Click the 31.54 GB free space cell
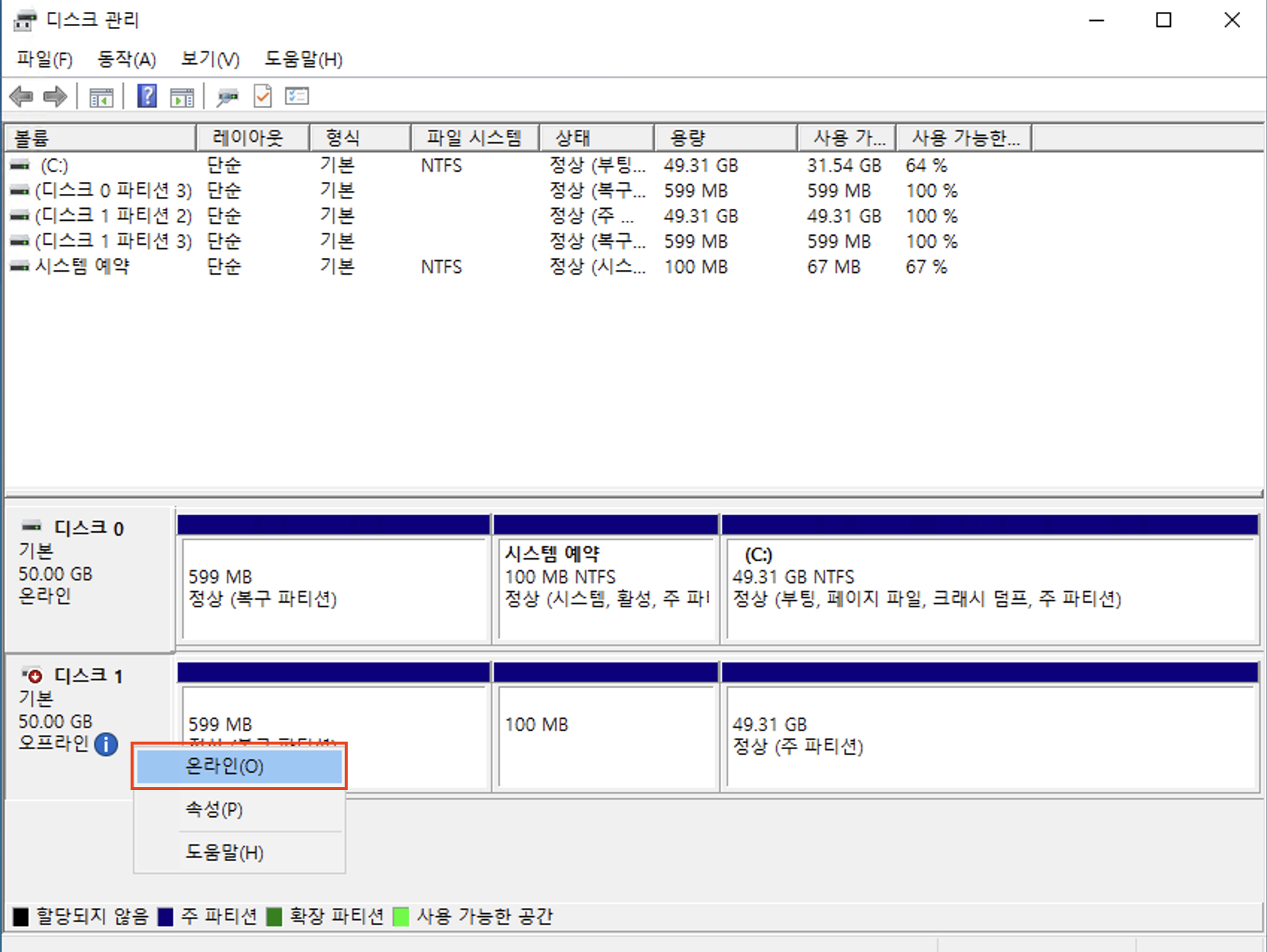This screenshot has width=1267, height=952. point(844,165)
